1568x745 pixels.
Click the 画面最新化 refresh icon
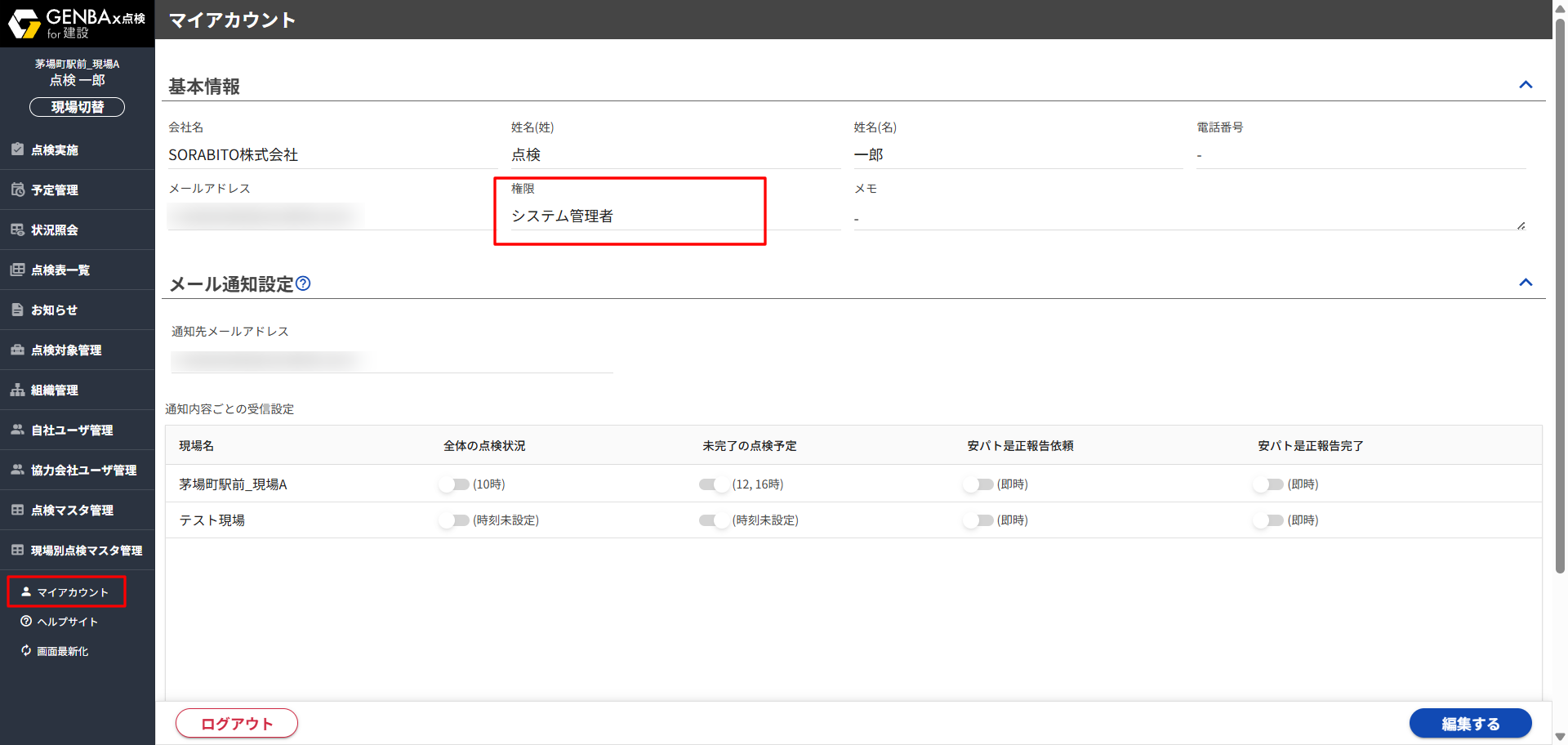coord(26,650)
